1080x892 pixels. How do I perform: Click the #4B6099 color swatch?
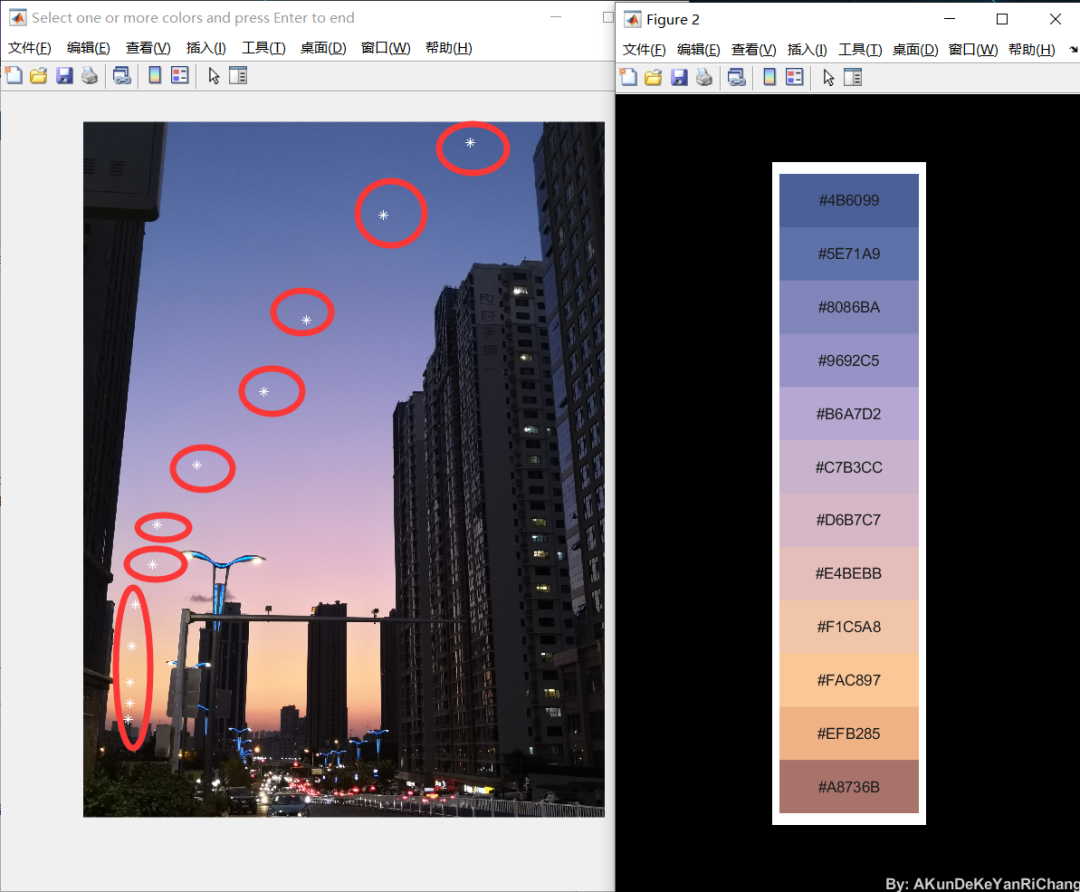[849, 200]
